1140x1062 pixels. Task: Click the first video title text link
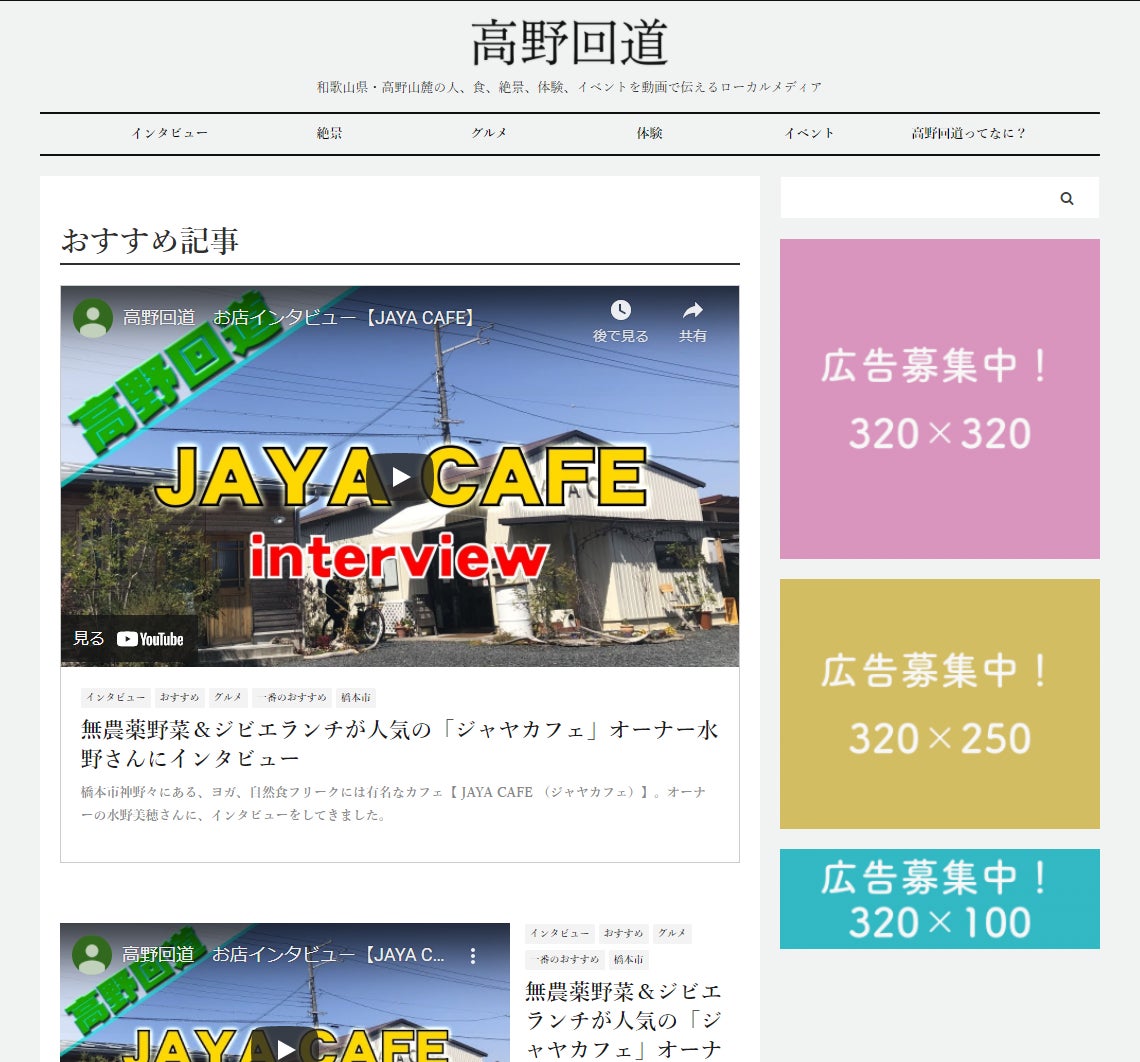point(298,318)
